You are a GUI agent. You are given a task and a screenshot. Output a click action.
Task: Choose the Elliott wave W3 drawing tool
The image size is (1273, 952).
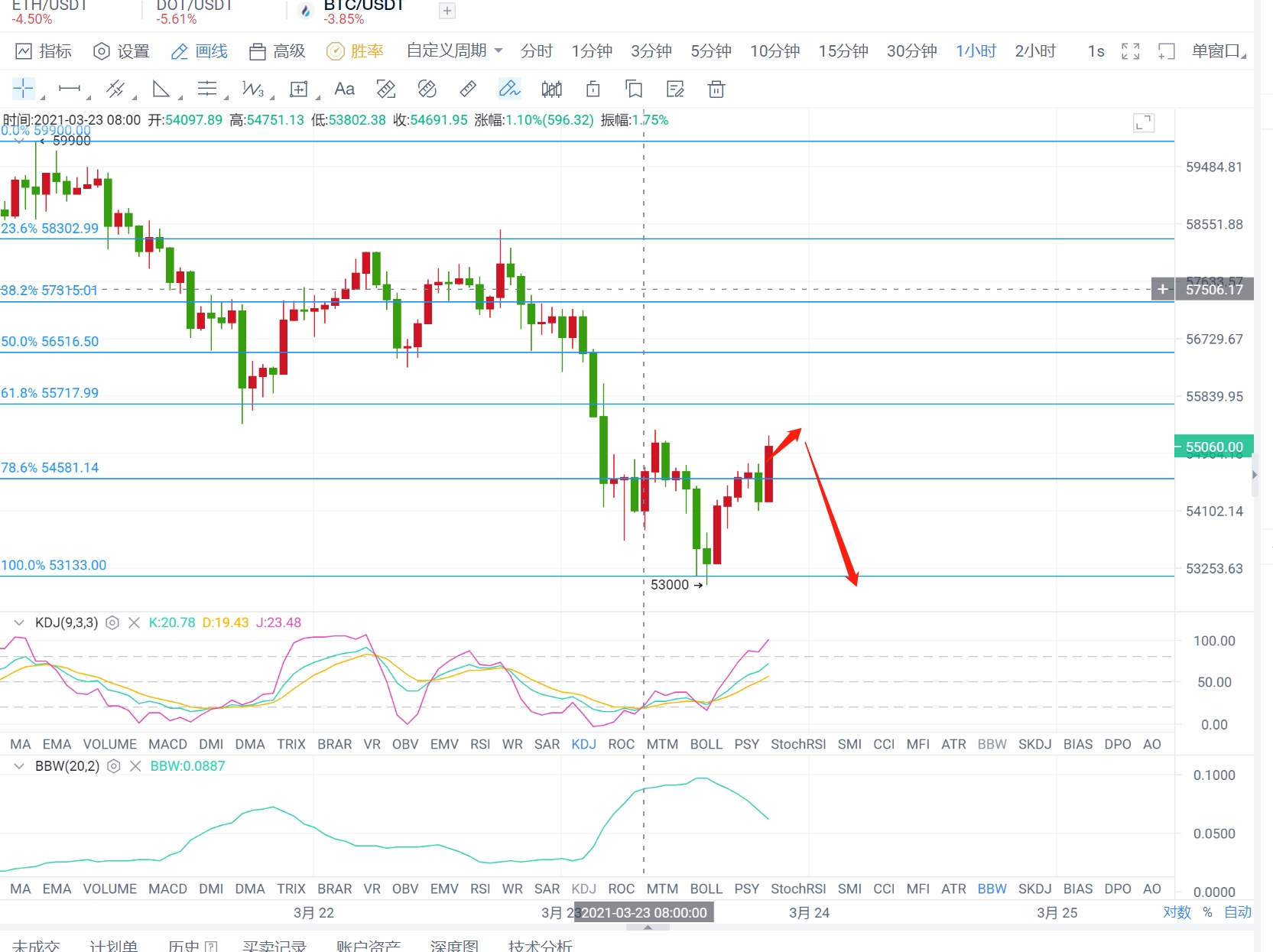253,89
